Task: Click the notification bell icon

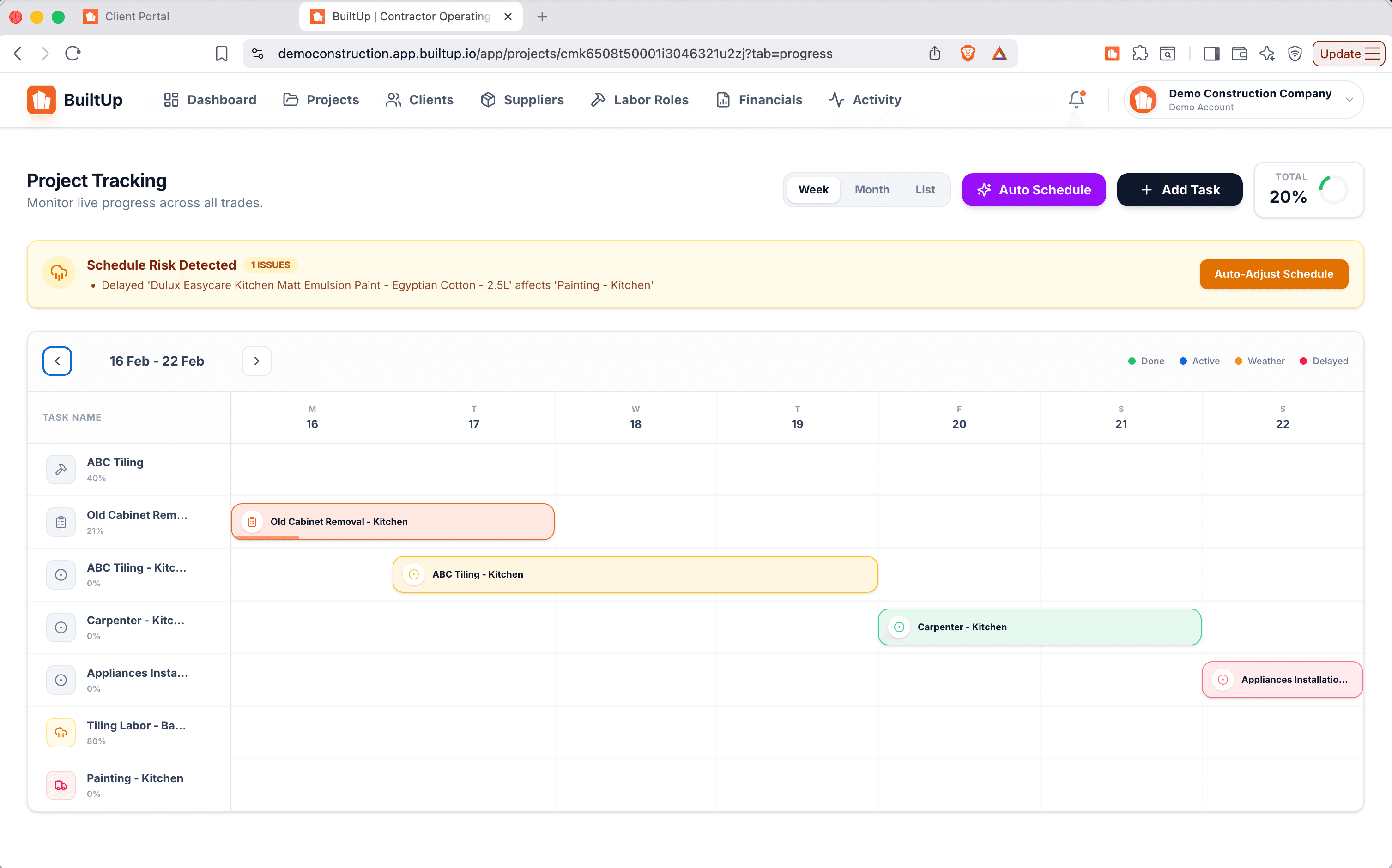Action: click(1076, 100)
